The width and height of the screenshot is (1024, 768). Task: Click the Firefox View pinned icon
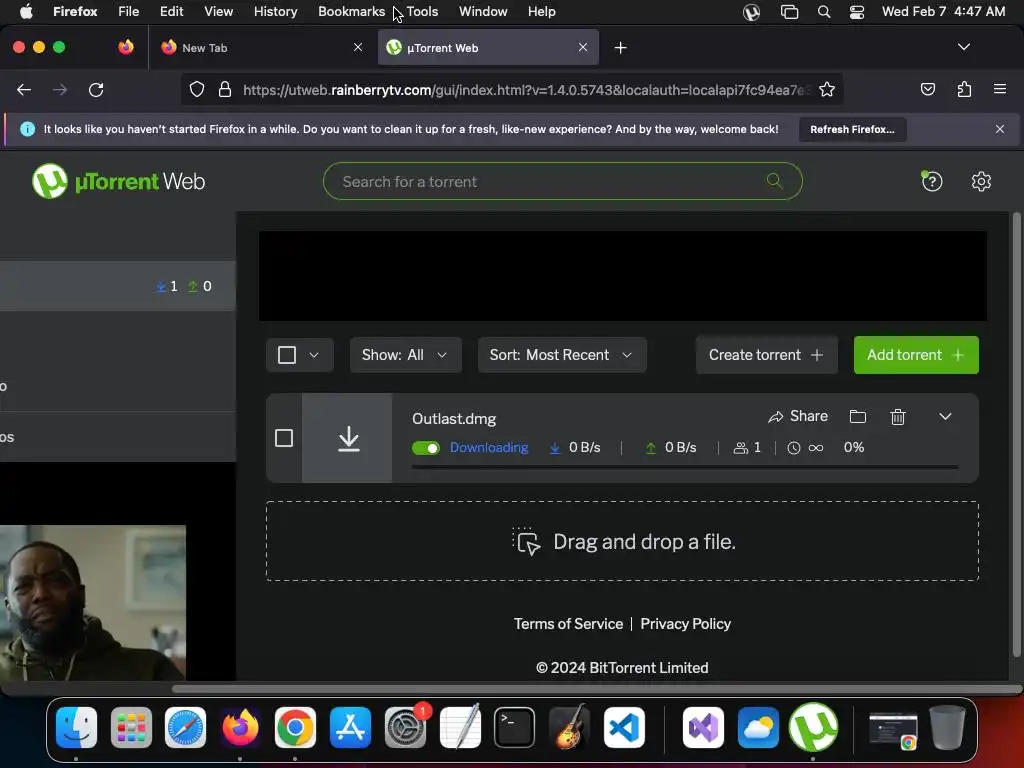pos(126,47)
